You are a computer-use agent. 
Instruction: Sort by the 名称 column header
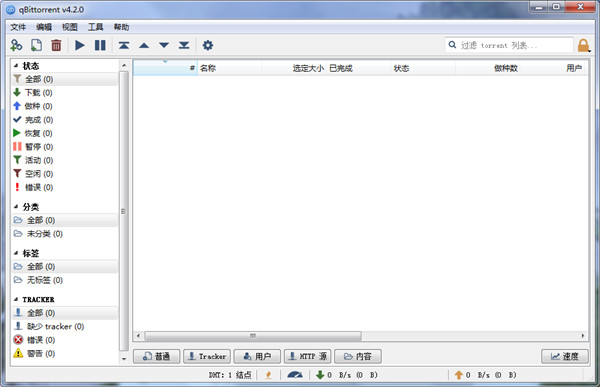pyautogui.click(x=229, y=68)
